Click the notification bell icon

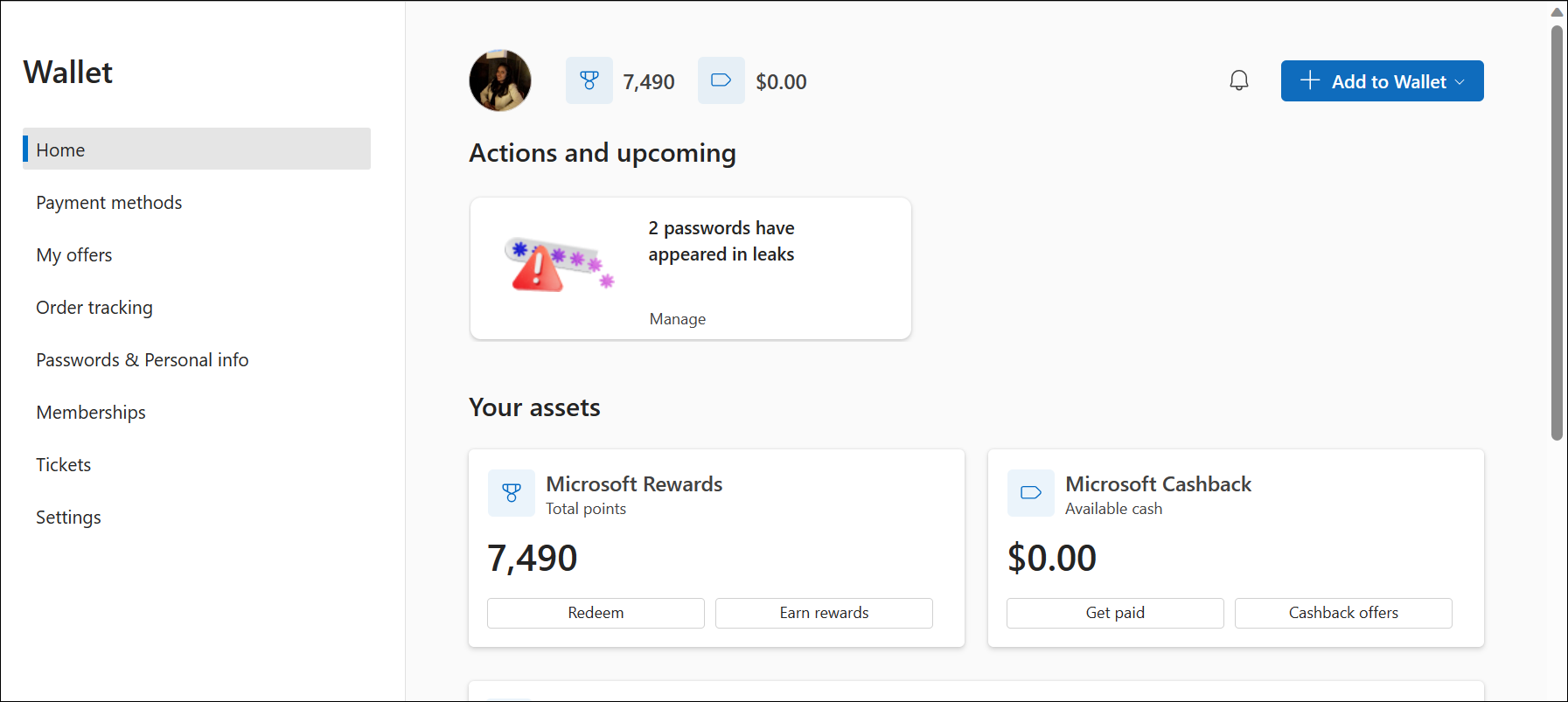click(x=1238, y=80)
